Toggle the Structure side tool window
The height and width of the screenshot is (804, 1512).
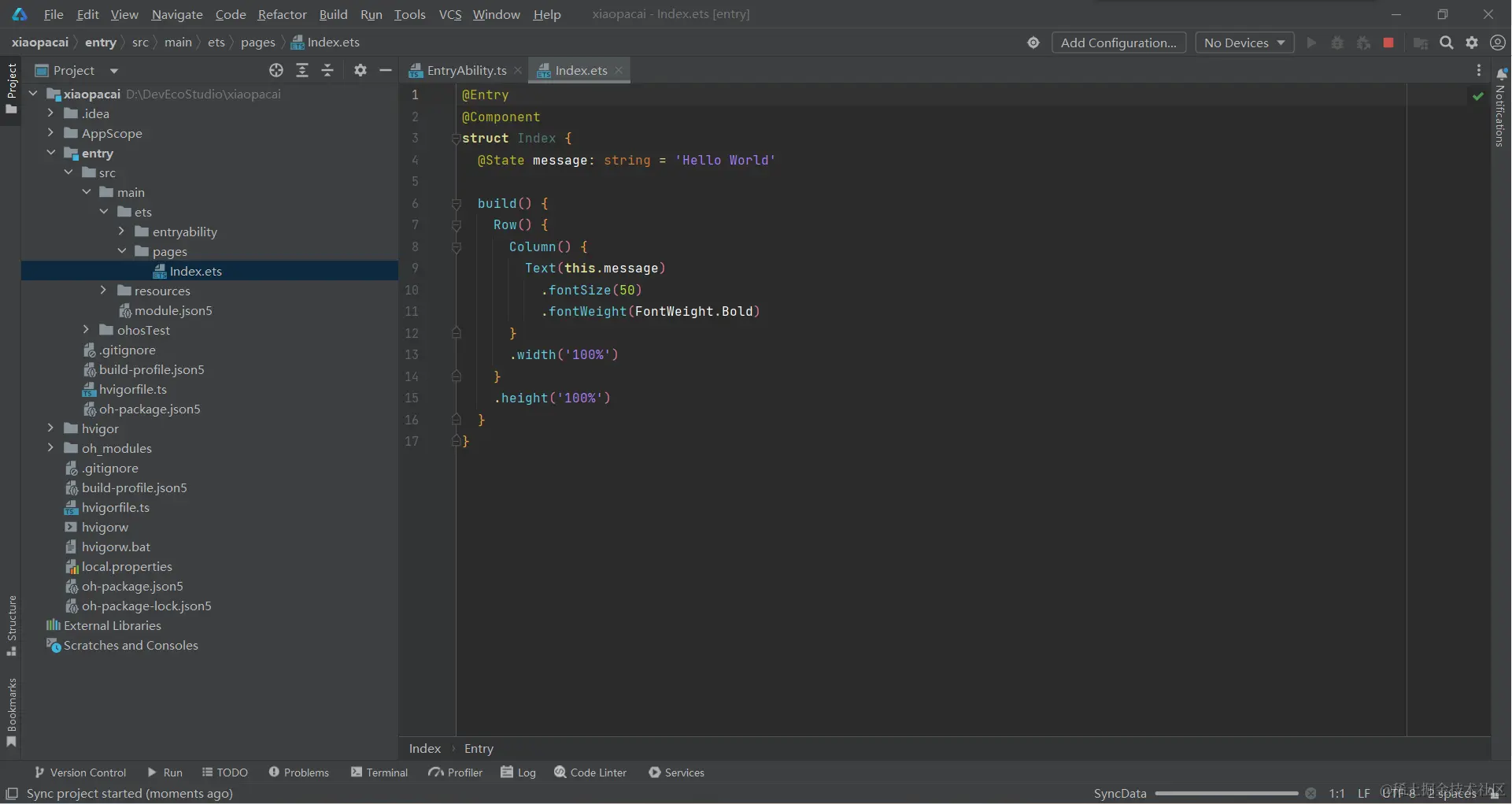11,625
